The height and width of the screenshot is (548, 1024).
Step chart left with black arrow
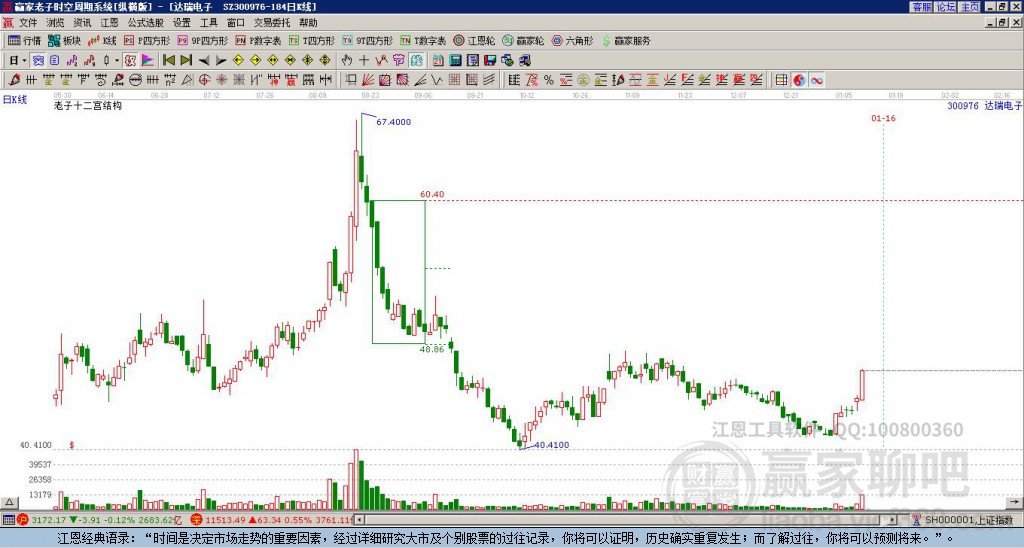coord(204,60)
